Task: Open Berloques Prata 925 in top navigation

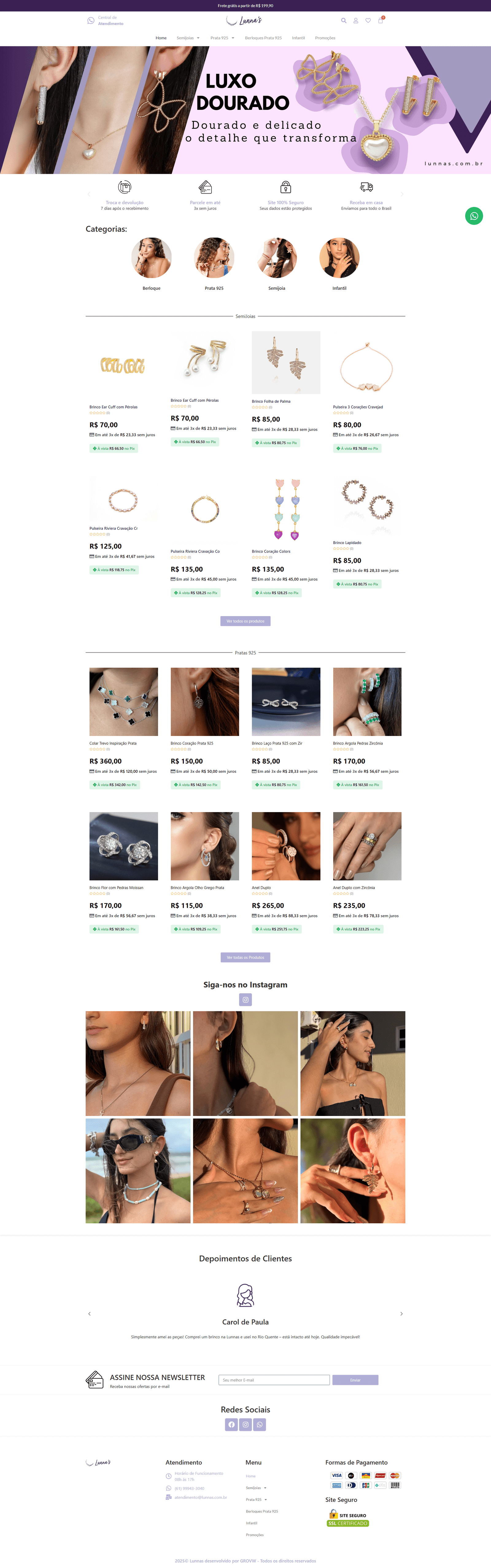Action: tap(263, 38)
